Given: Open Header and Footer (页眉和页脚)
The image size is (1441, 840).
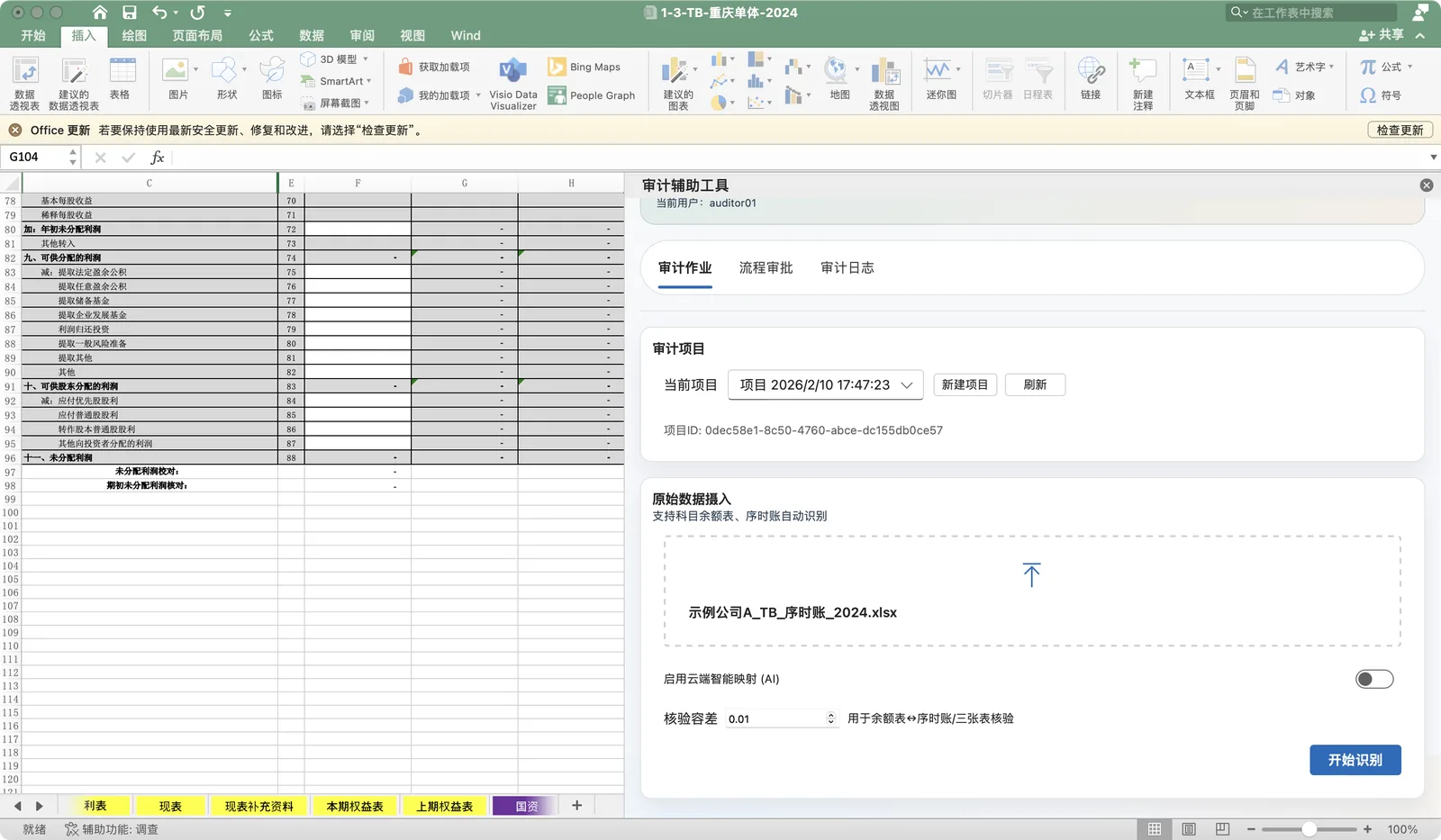Looking at the screenshot, I should click(1245, 82).
